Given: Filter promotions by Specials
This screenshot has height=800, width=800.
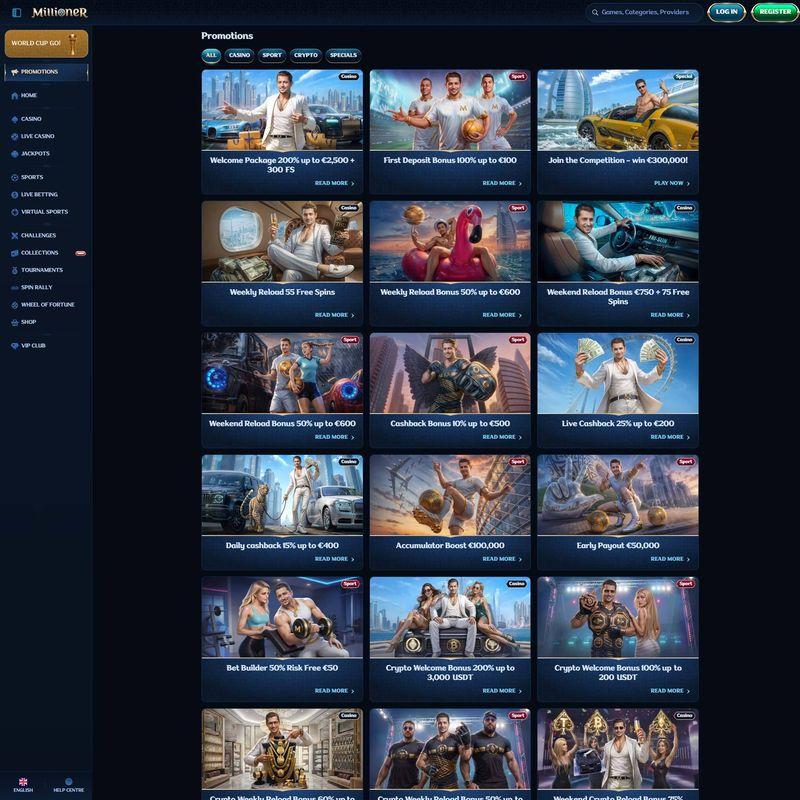Looking at the screenshot, I should (x=343, y=55).
